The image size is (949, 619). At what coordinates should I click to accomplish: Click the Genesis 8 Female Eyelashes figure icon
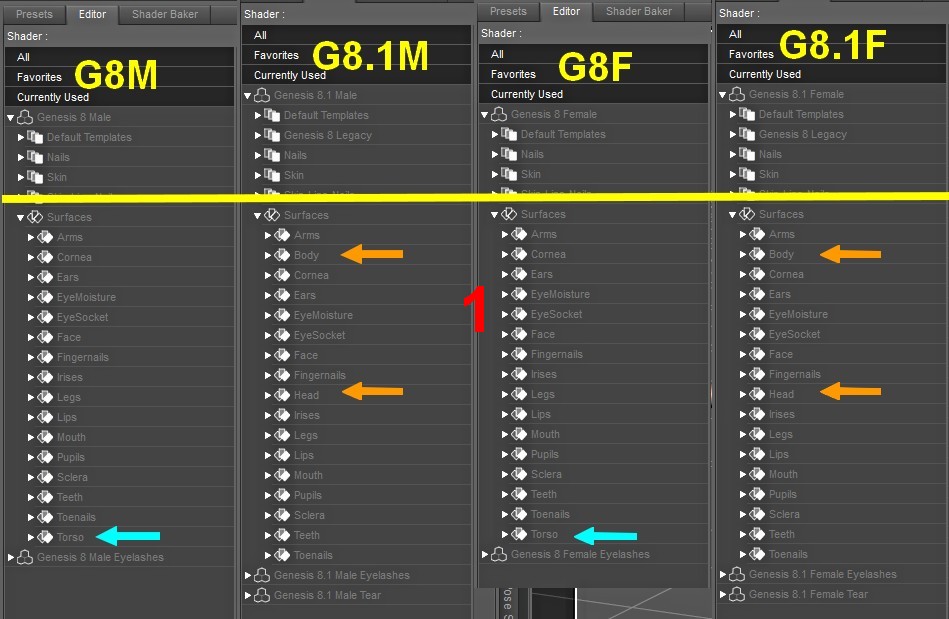click(x=499, y=554)
